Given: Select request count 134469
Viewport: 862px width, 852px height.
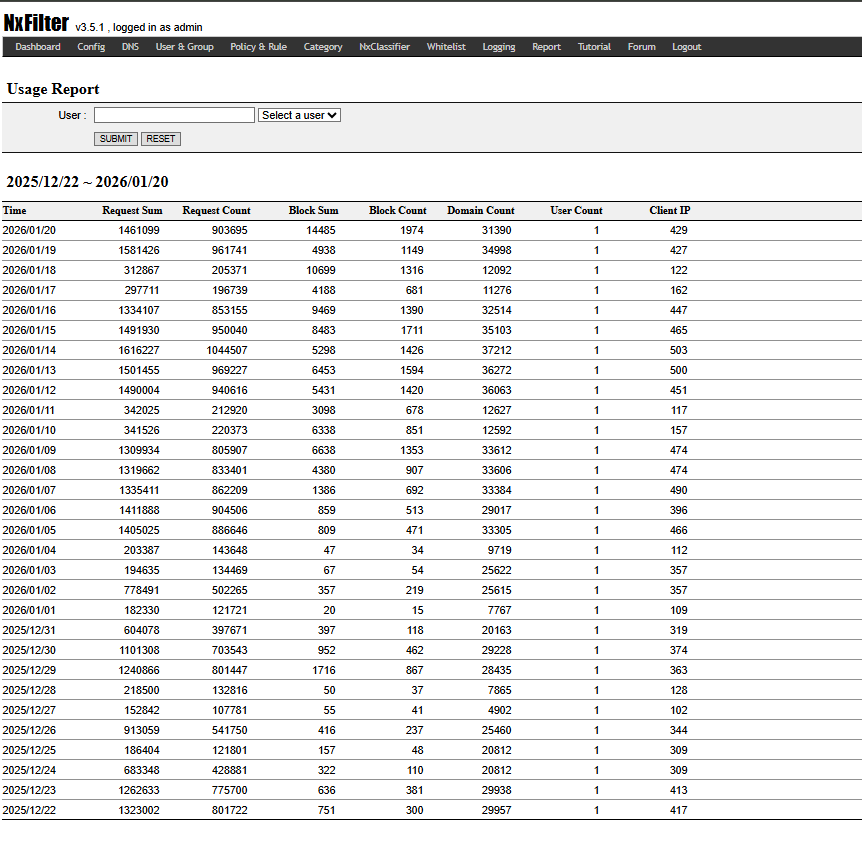Looking at the screenshot, I should coord(229,570).
